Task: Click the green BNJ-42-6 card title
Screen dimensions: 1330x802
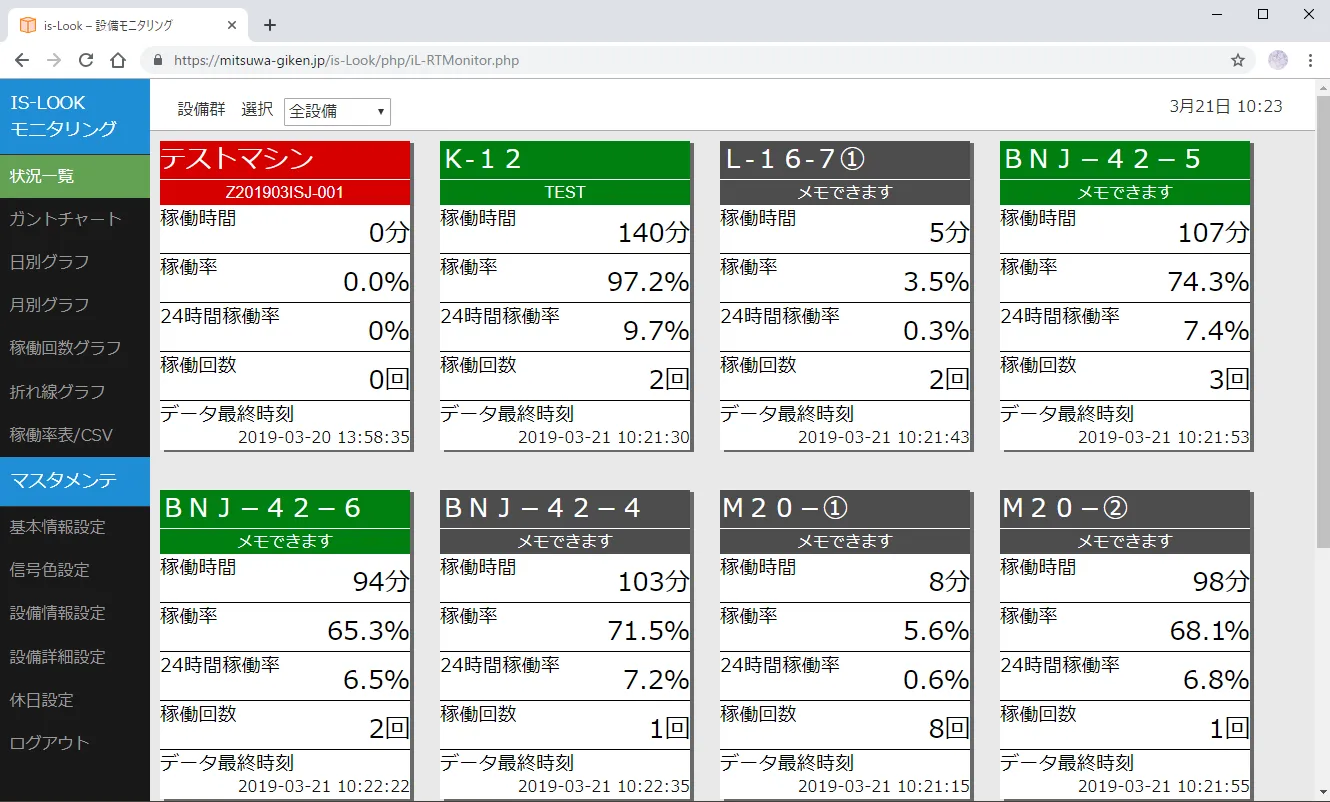Action: [x=285, y=509]
